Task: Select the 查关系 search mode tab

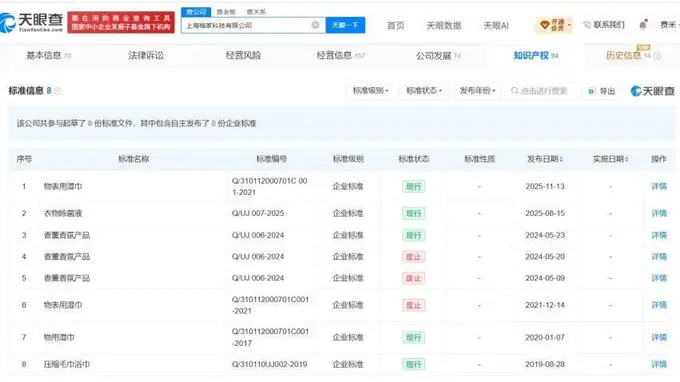Action: (x=256, y=12)
